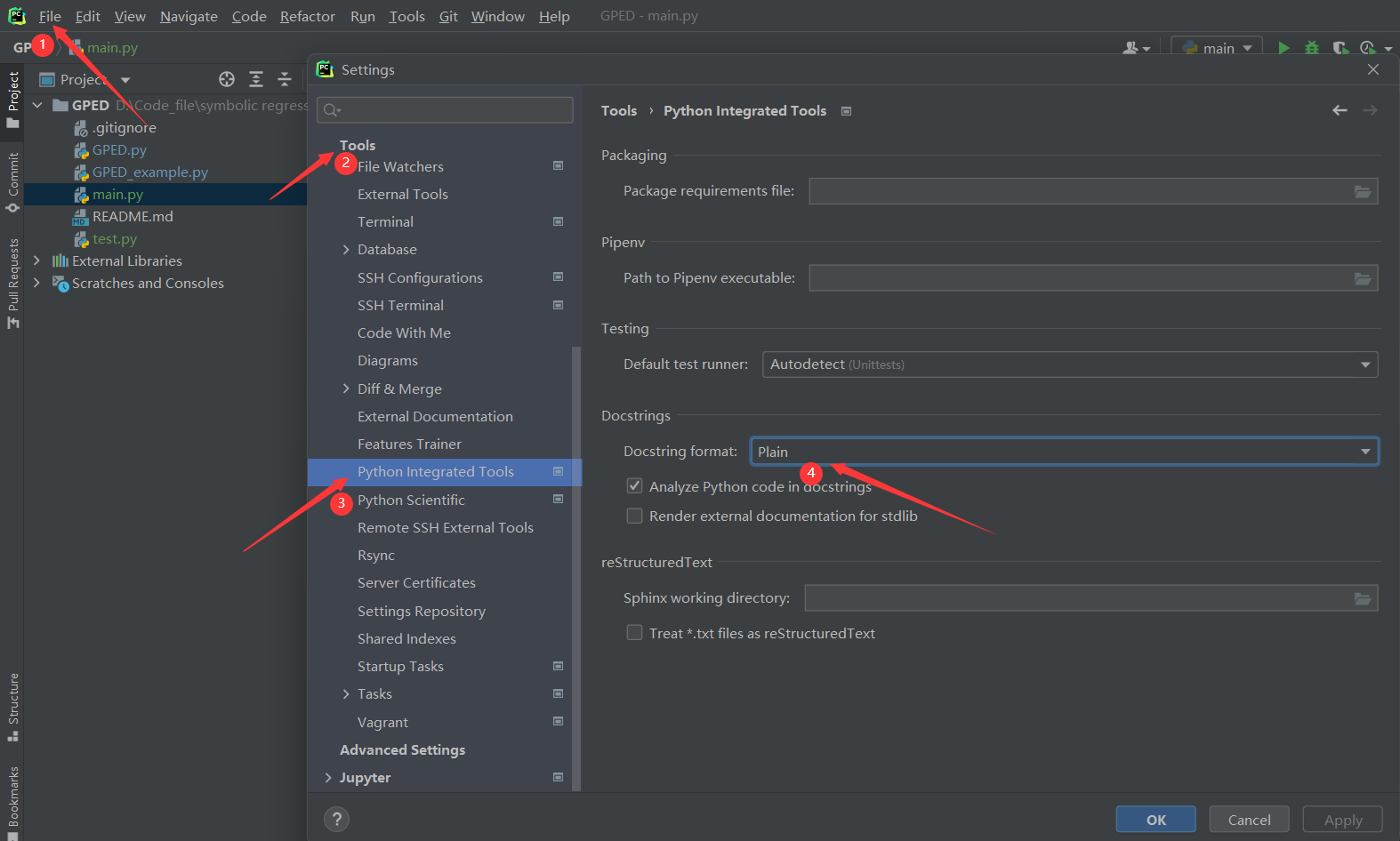Click the Locate/Select Opened File target icon
Screen dimensions: 1400x841
click(x=227, y=79)
